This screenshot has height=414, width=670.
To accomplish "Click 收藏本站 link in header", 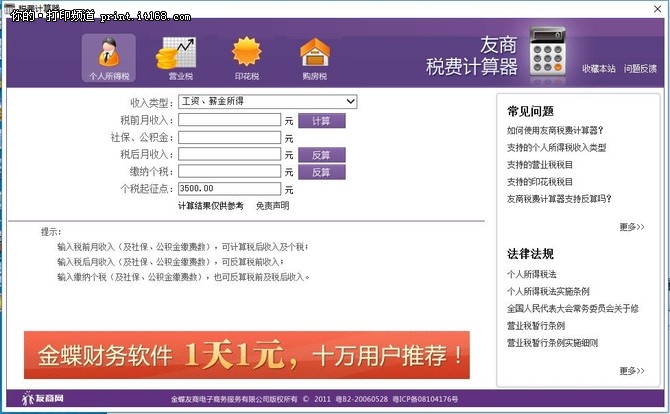I will [599, 68].
